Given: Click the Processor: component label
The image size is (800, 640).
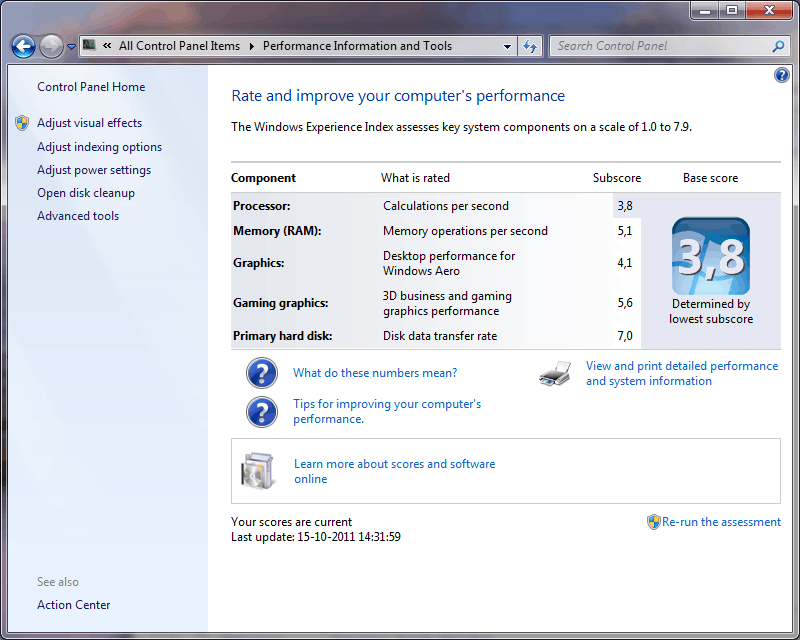Looking at the screenshot, I should pyautogui.click(x=262, y=206).
